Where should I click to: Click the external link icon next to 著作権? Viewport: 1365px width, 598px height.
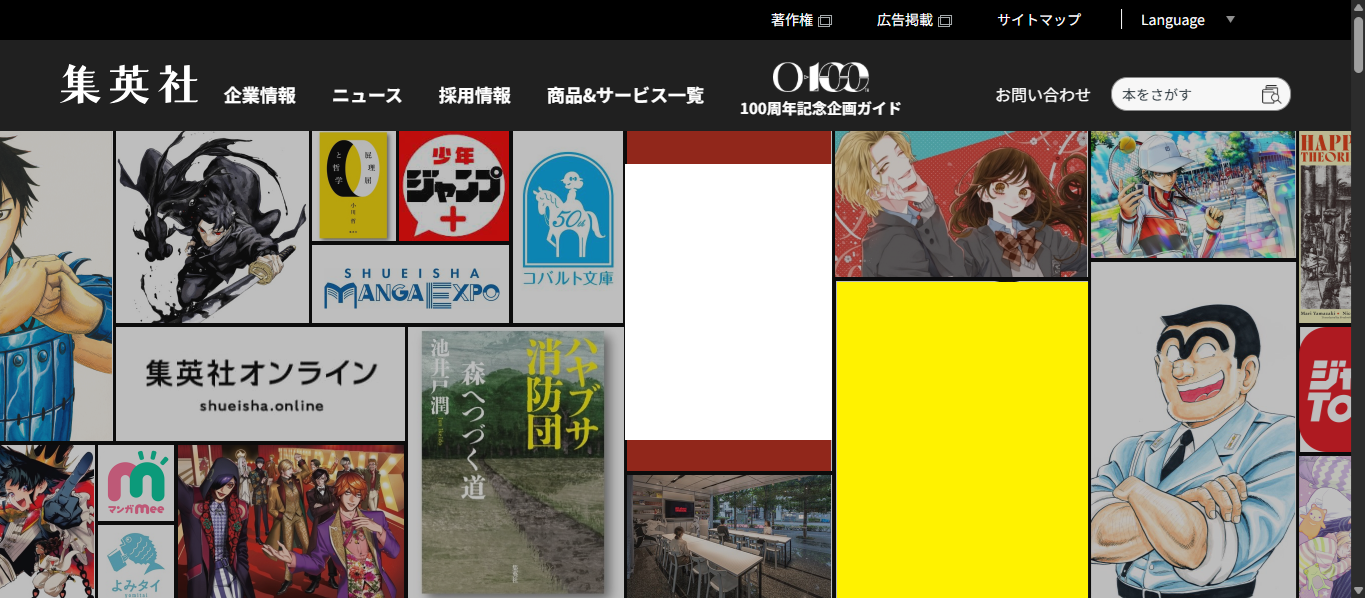tap(825, 21)
